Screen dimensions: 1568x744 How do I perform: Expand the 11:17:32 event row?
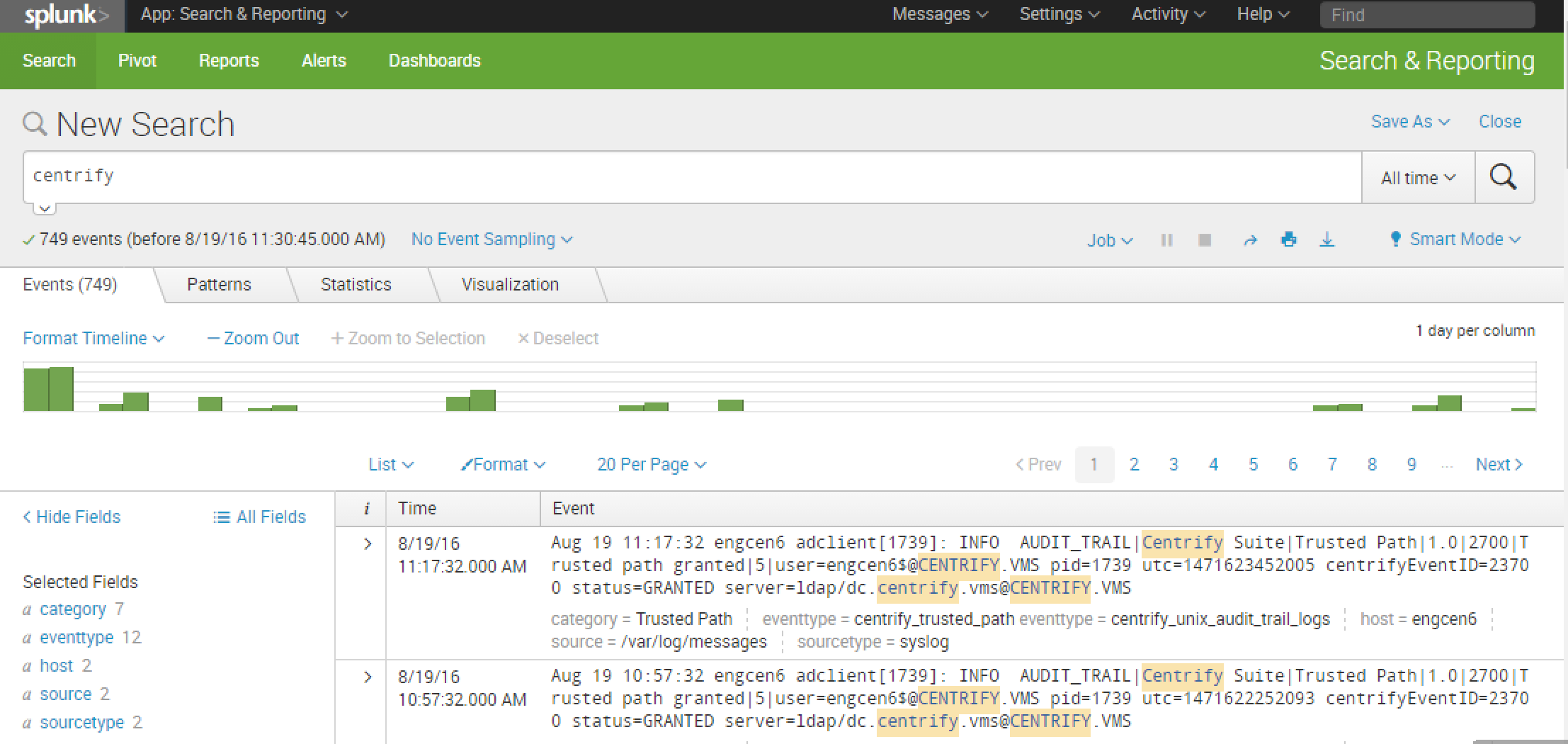click(368, 544)
